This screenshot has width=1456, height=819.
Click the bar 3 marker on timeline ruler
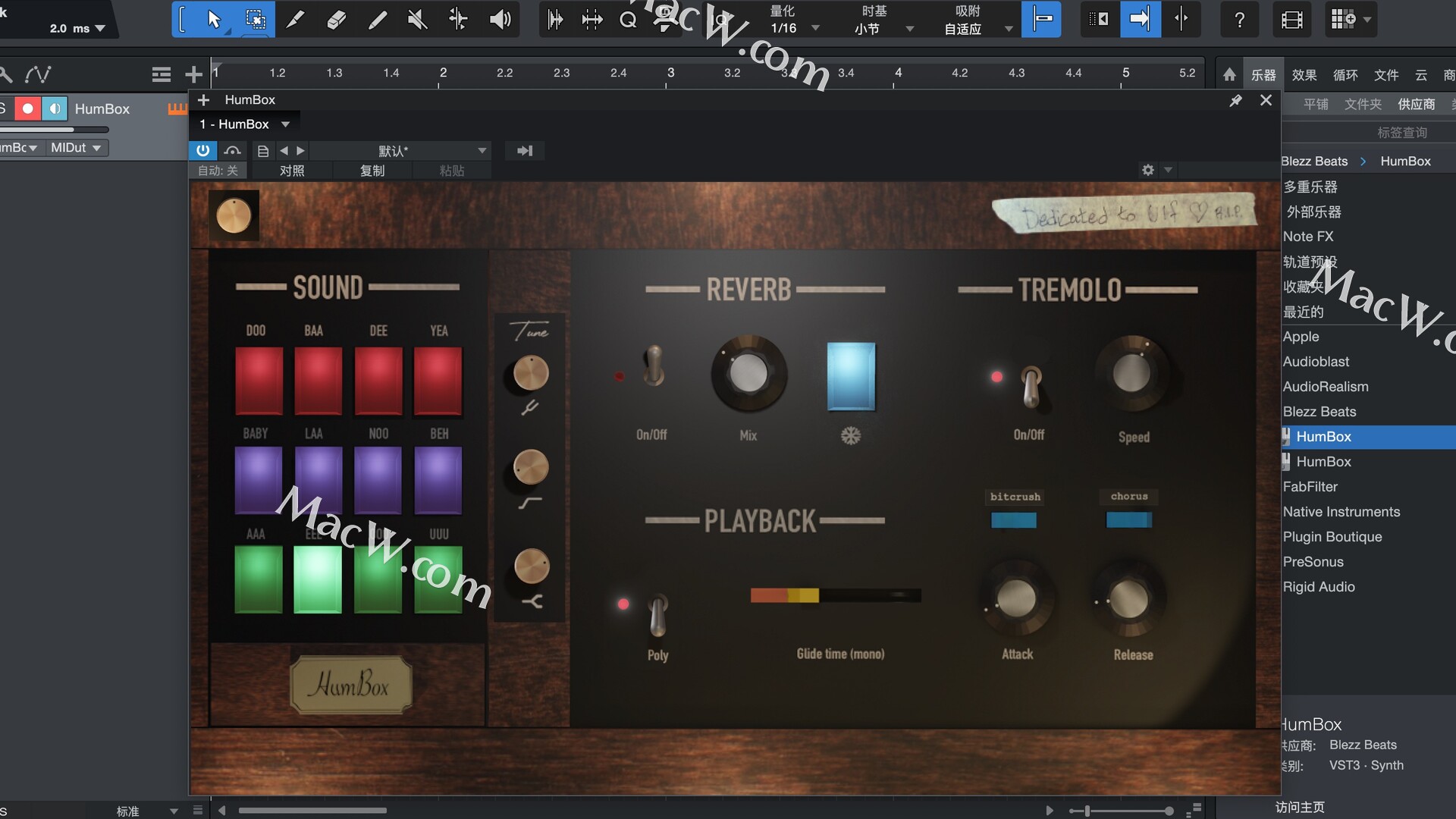click(x=670, y=73)
